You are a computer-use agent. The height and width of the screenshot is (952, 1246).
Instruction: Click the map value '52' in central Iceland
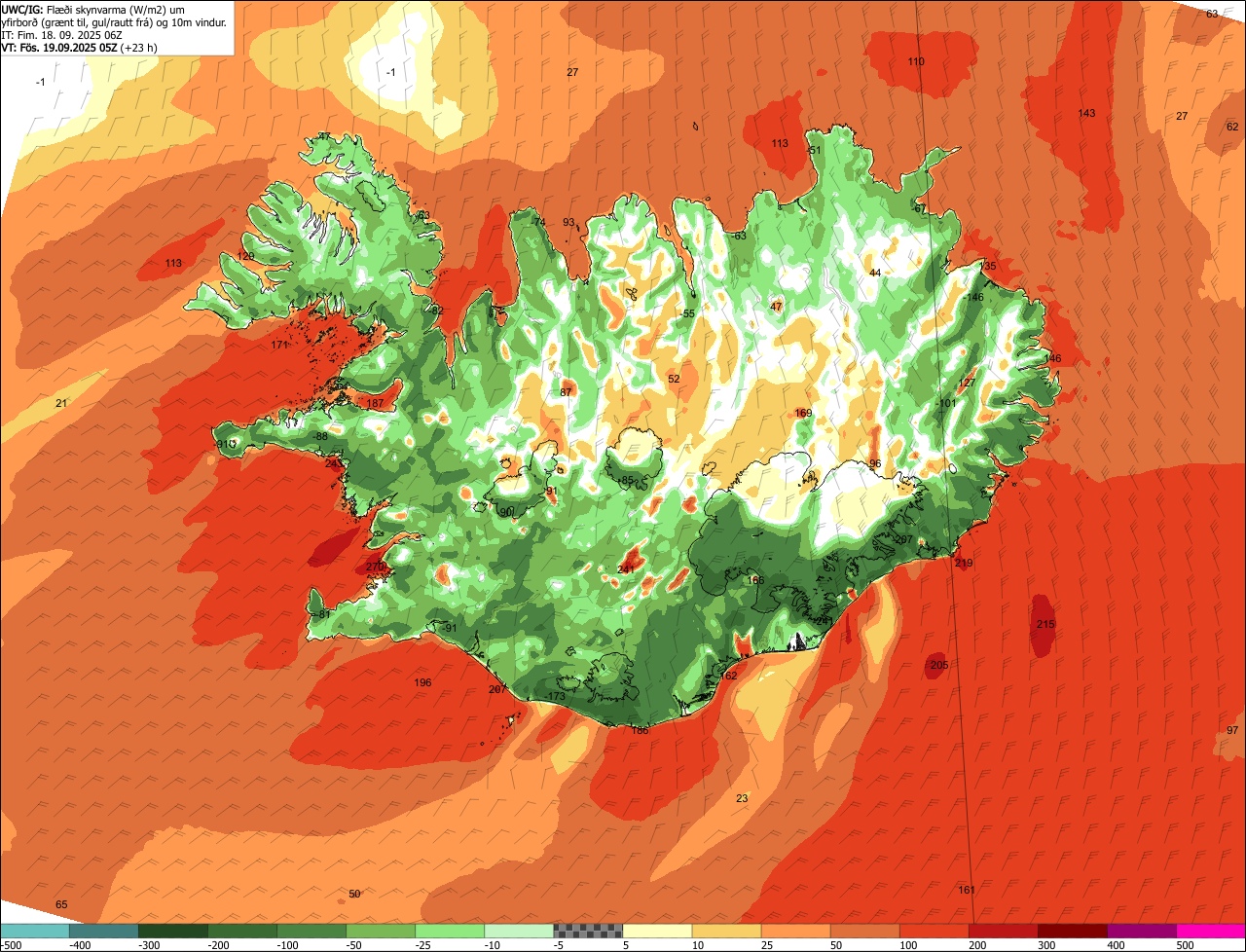pos(674,379)
